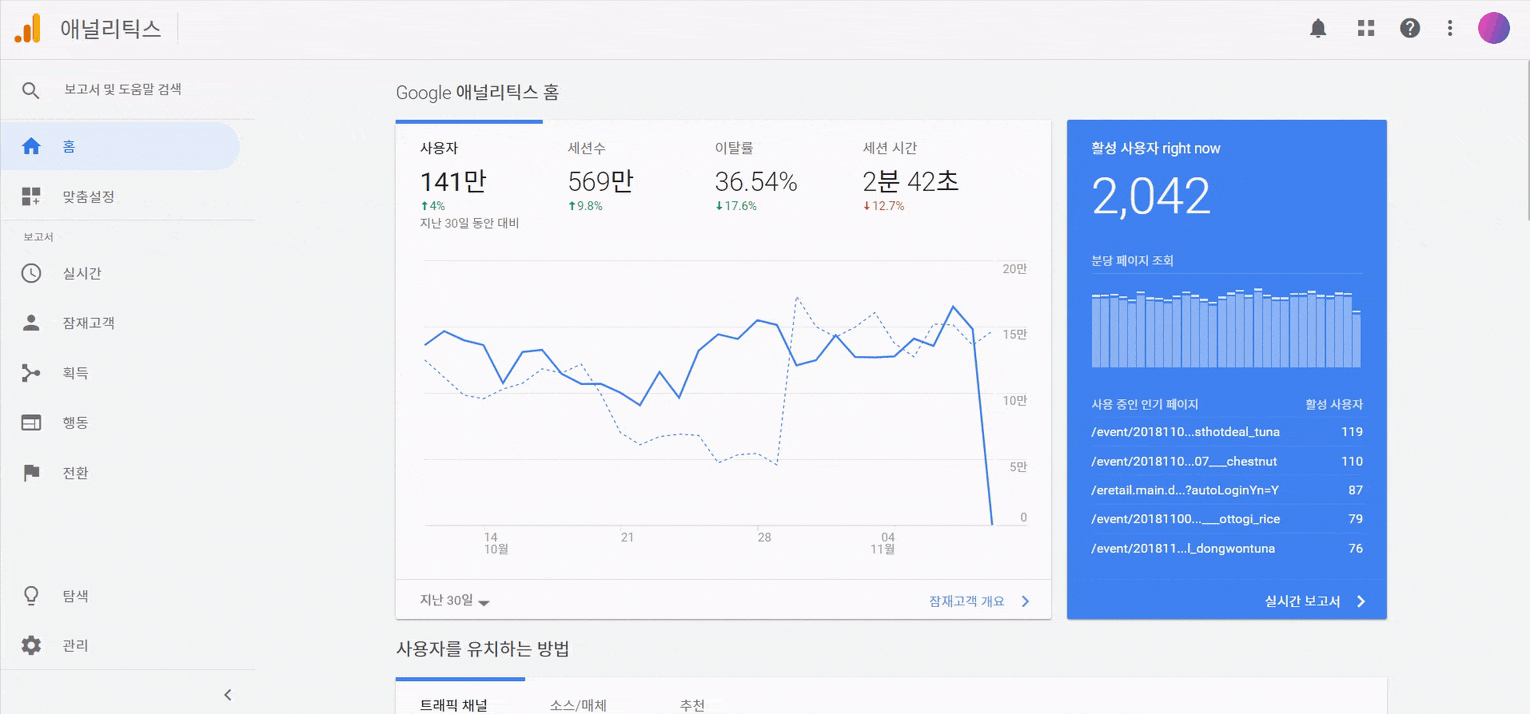The image size is (1530, 714).
Task: Open the help question mark icon
Action: pyautogui.click(x=1410, y=28)
